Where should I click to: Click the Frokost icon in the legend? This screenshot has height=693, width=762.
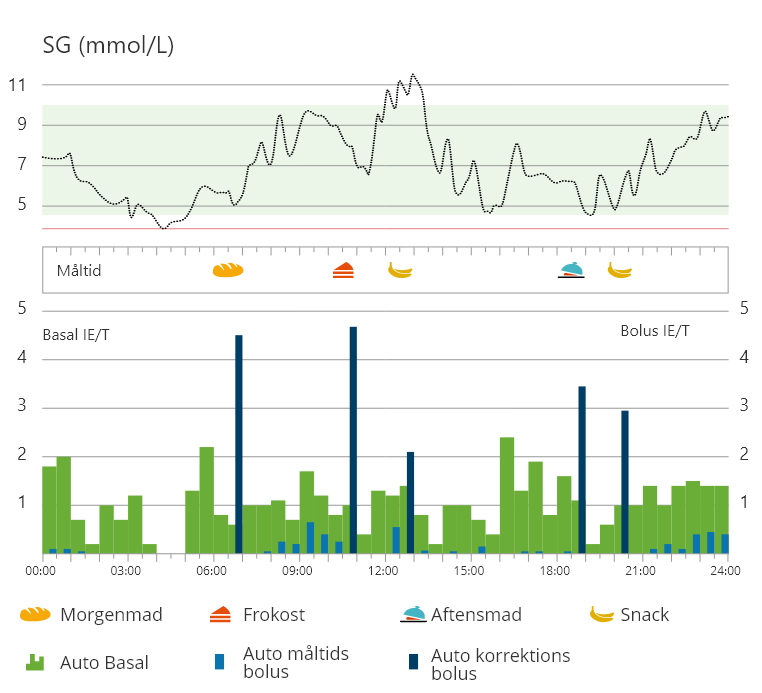coord(221,615)
